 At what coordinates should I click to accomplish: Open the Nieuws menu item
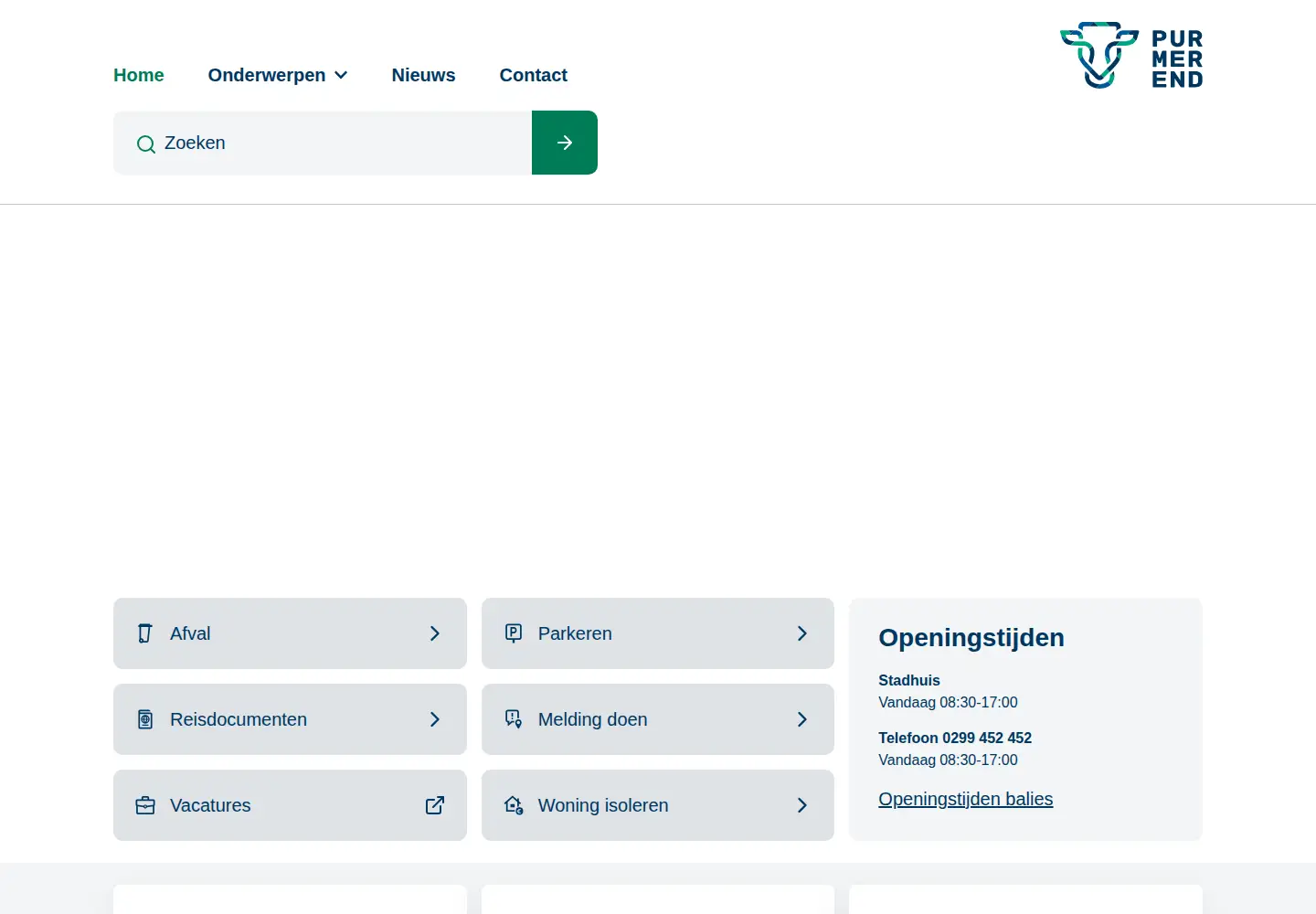423,75
